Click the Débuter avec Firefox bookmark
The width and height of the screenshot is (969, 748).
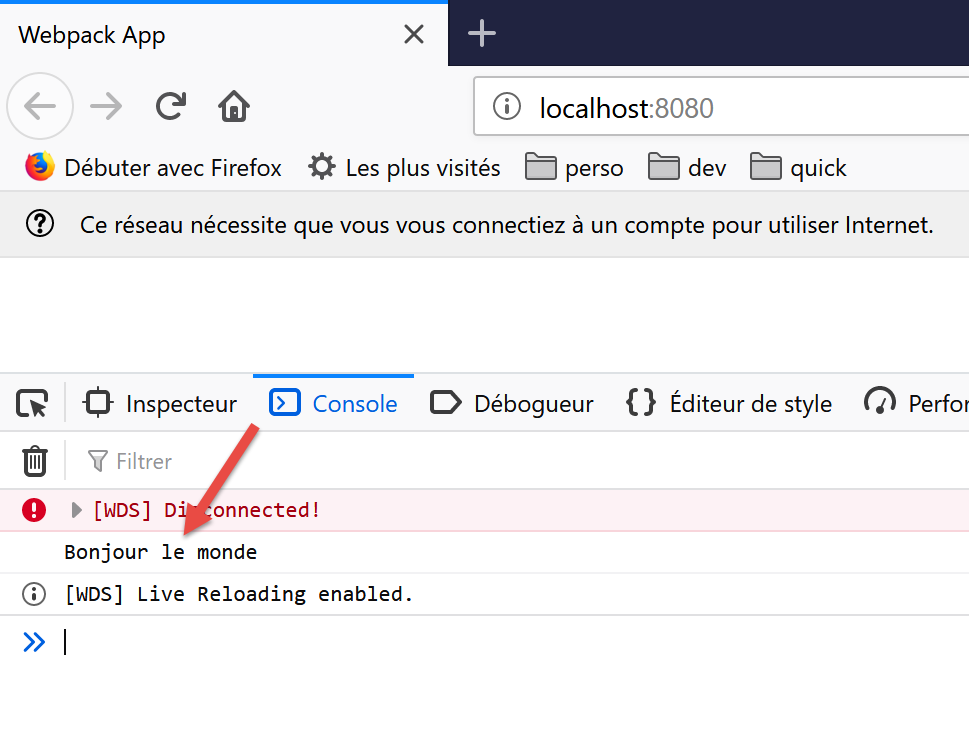pyautogui.click(x=154, y=168)
